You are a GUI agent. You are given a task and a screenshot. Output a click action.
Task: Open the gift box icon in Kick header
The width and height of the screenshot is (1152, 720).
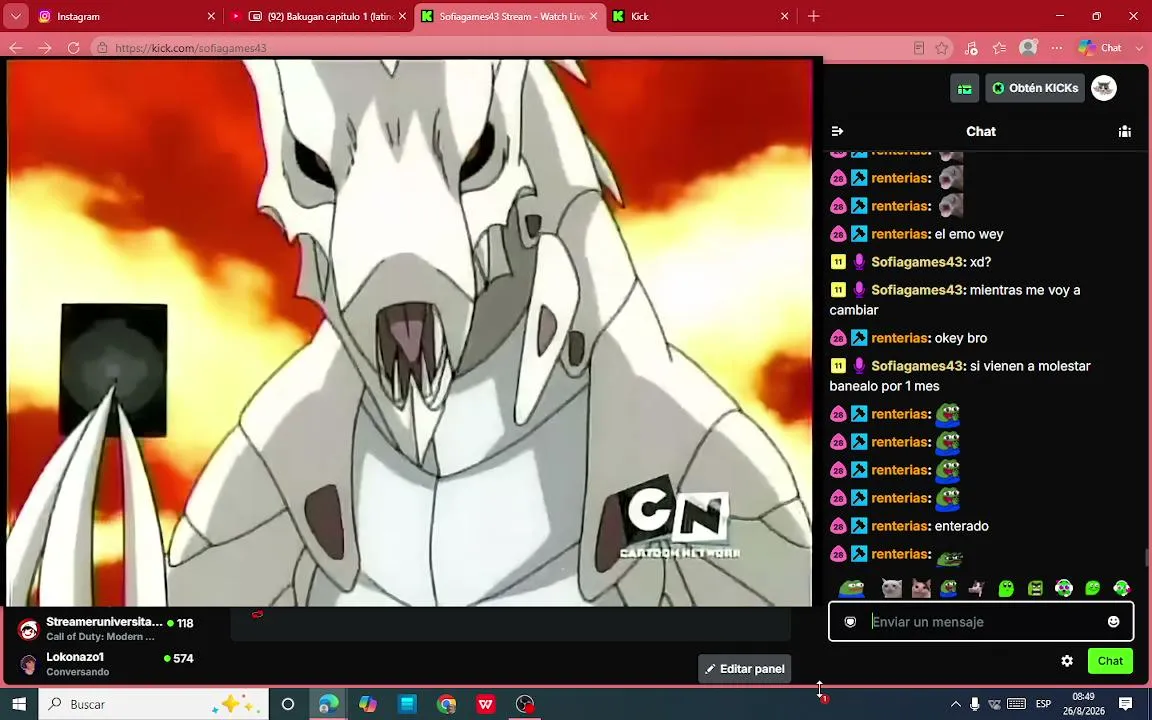(x=965, y=88)
